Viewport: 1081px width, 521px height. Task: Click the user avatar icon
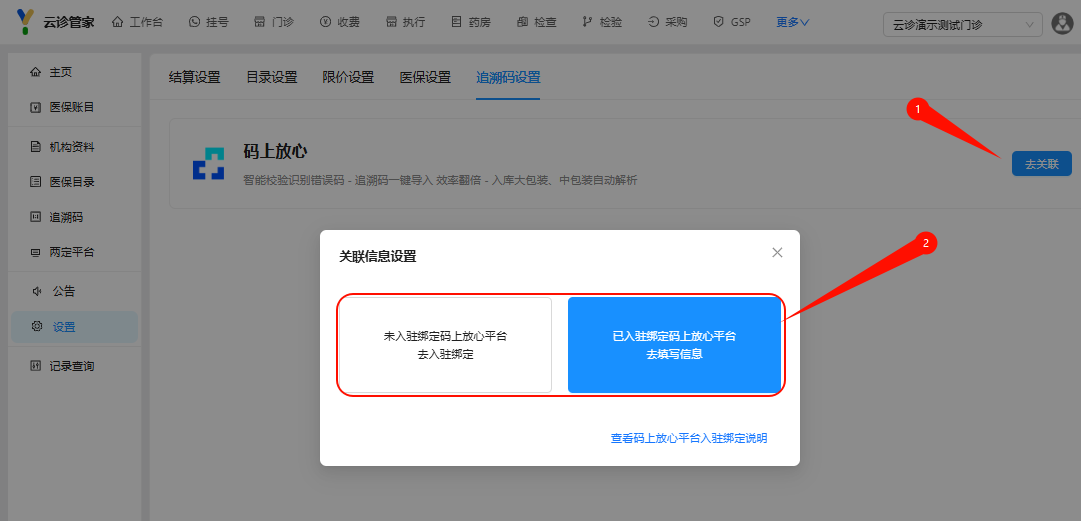[1062, 24]
